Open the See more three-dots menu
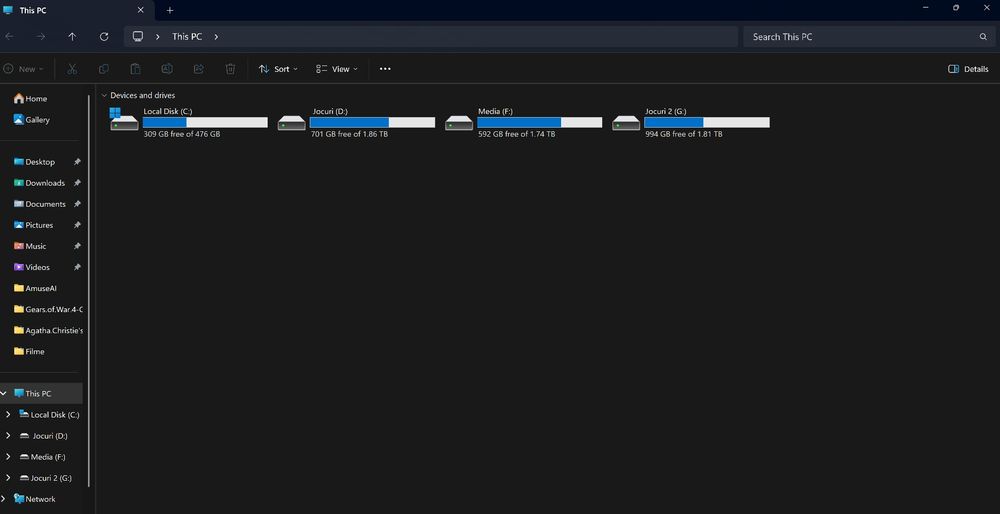This screenshot has height=514, width=1000. point(385,69)
